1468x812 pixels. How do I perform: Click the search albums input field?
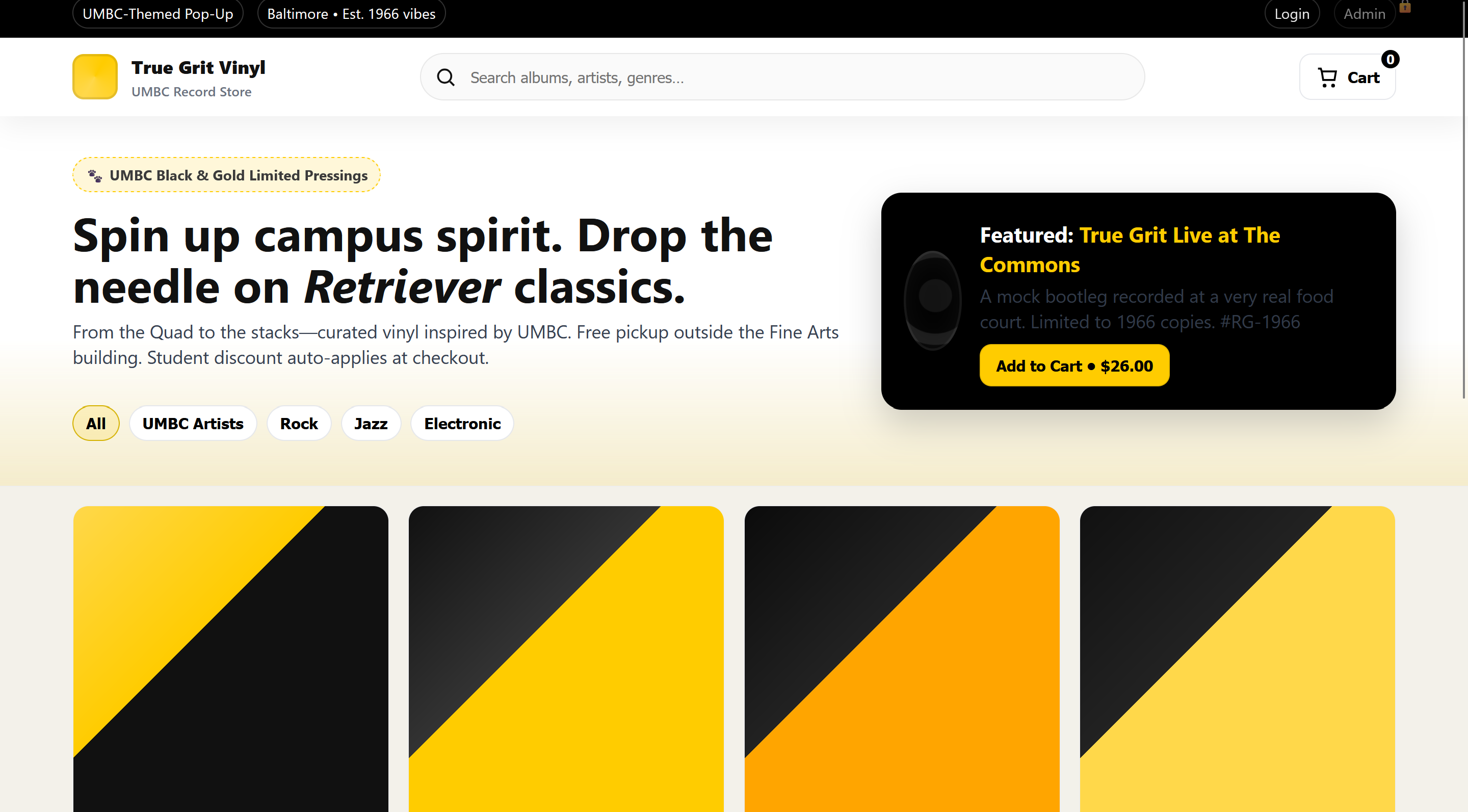(798, 77)
